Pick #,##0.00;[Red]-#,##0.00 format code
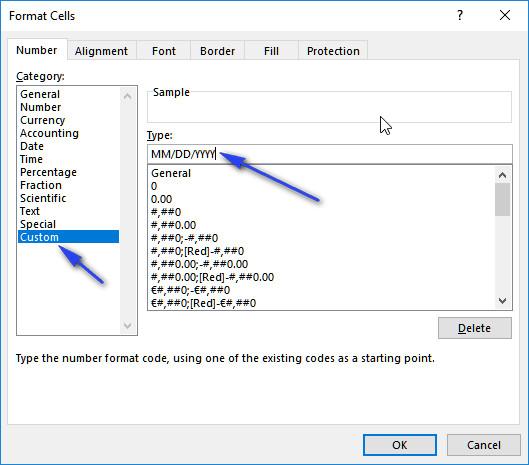The height and width of the screenshot is (465, 529). (322, 277)
